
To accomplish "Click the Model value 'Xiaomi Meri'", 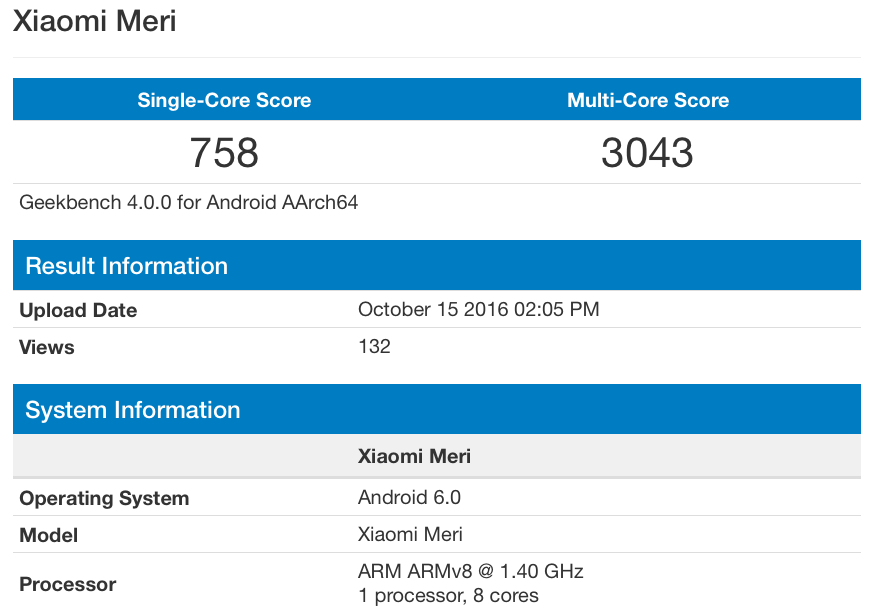I will click(x=410, y=534).
